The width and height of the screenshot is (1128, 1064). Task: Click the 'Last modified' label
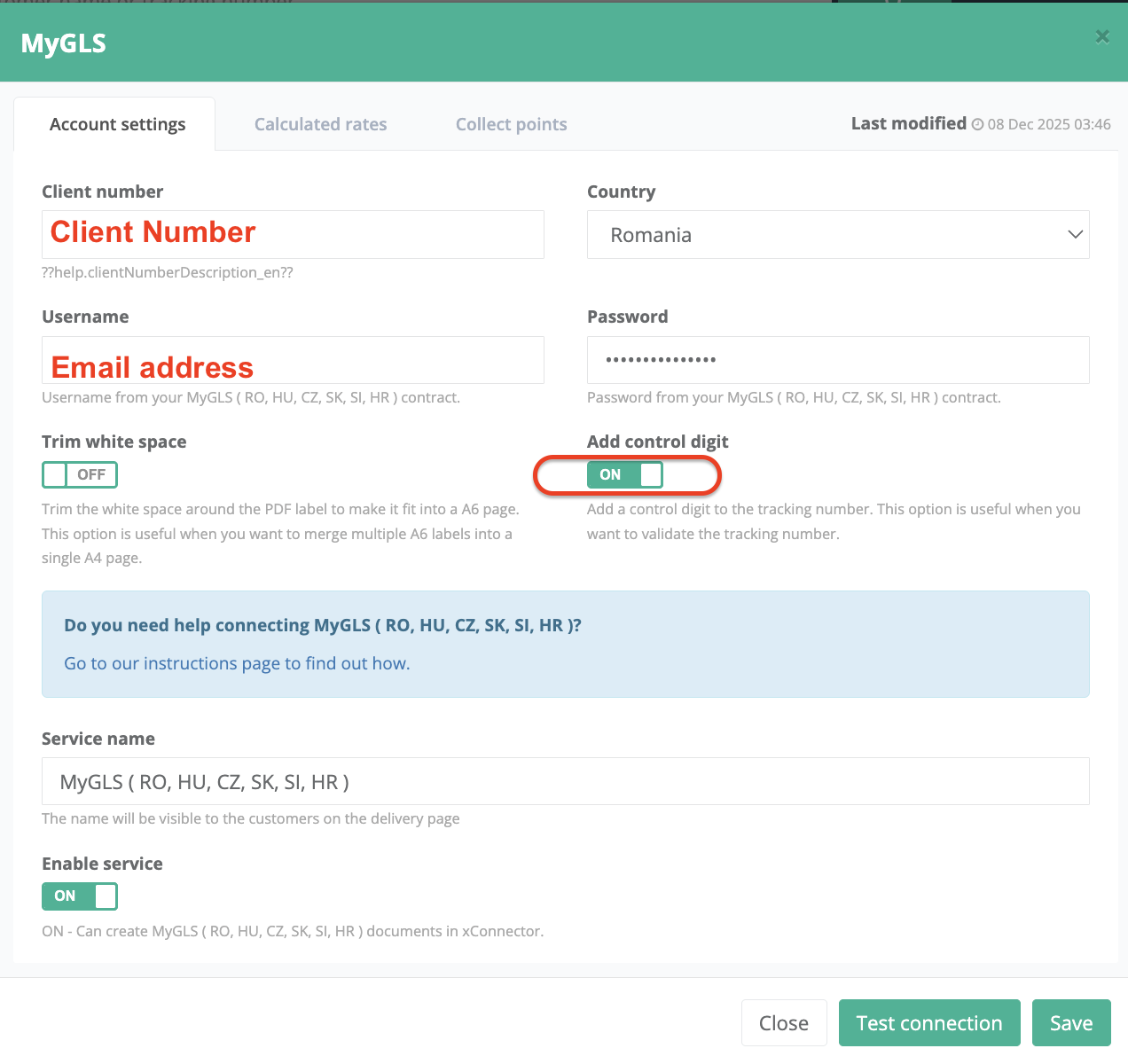point(909,123)
